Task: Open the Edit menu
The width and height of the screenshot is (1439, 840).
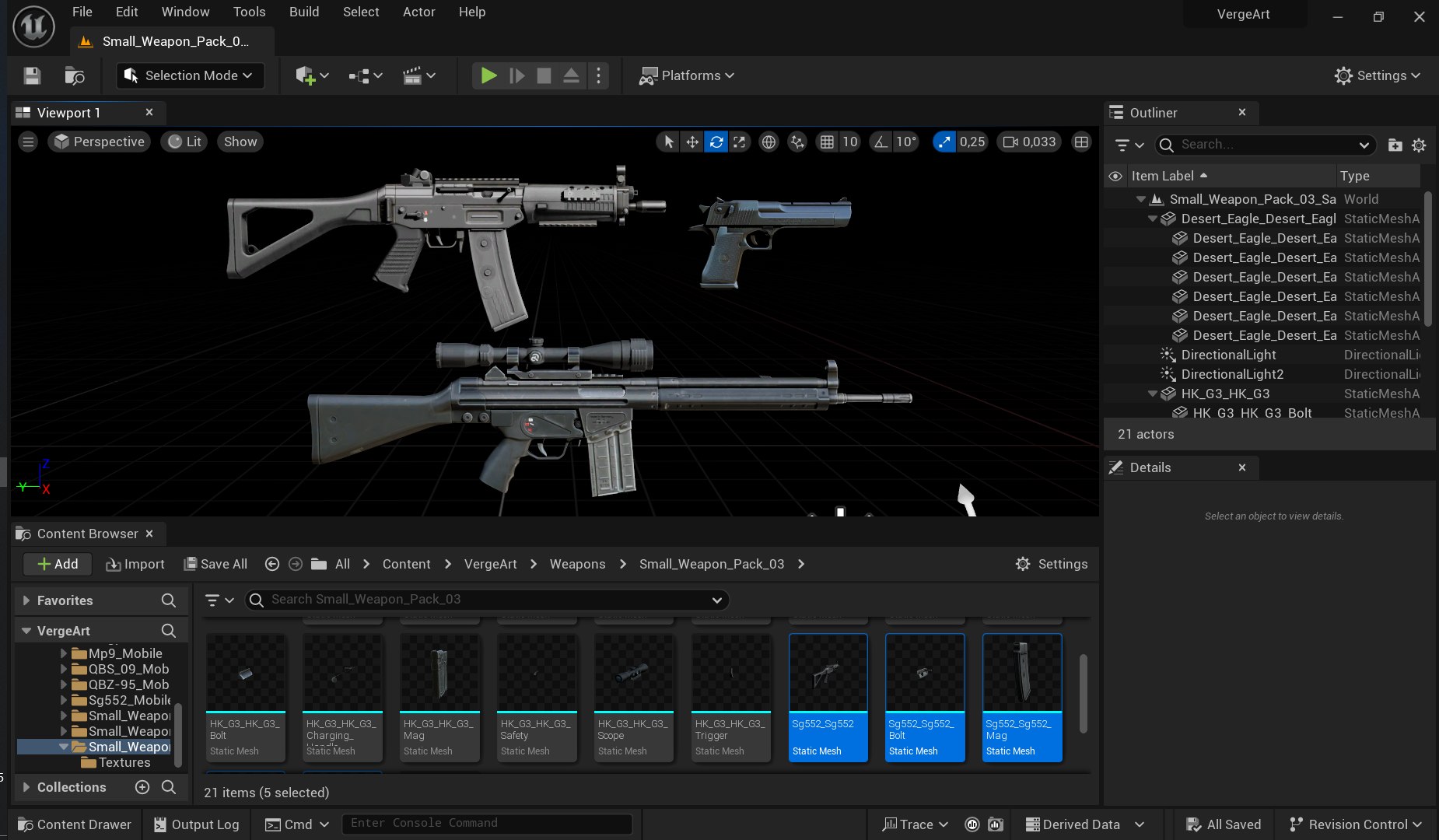Action: (127, 12)
